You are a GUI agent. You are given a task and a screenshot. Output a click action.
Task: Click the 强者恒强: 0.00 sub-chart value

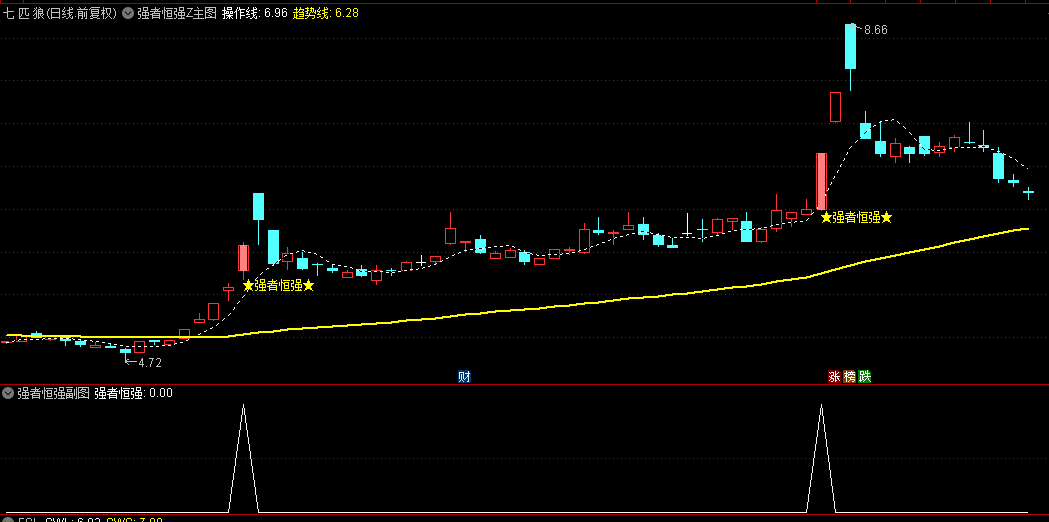(133, 393)
